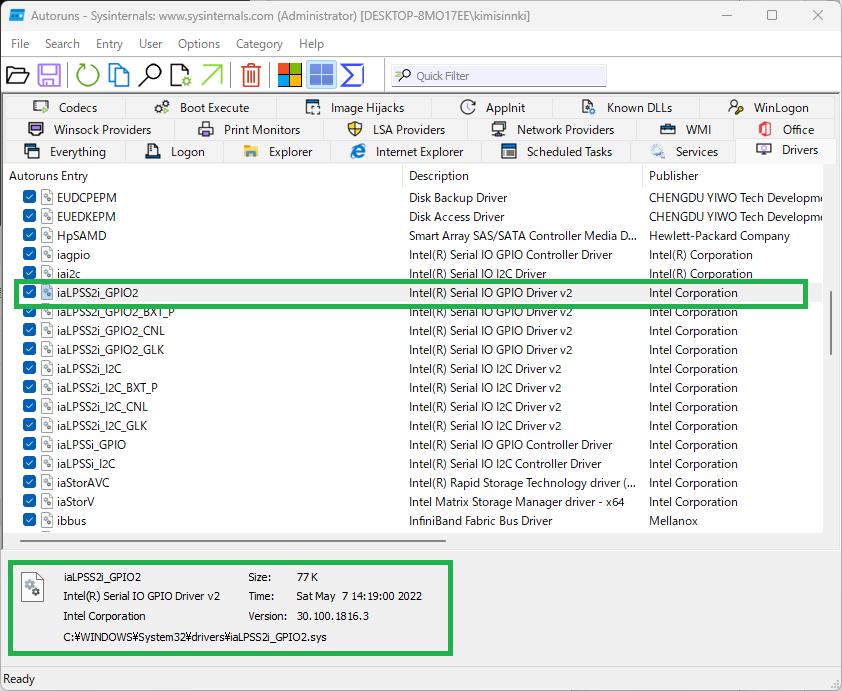The height and width of the screenshot is (691, 842).
Task: Click the file icon beside EUDCPEPM
Action: point(47,198)
